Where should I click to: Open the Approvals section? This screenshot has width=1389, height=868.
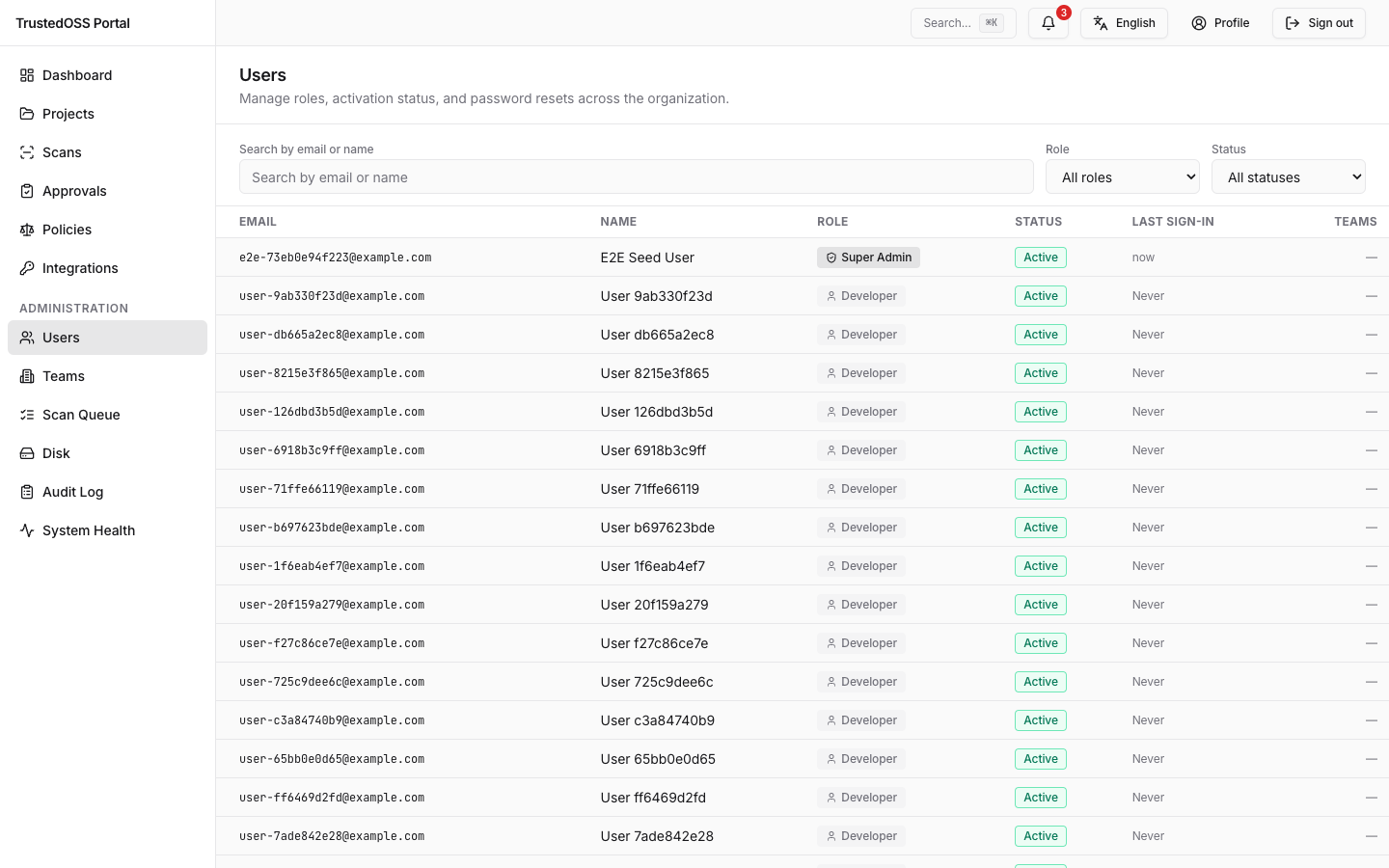click(107, 191)
